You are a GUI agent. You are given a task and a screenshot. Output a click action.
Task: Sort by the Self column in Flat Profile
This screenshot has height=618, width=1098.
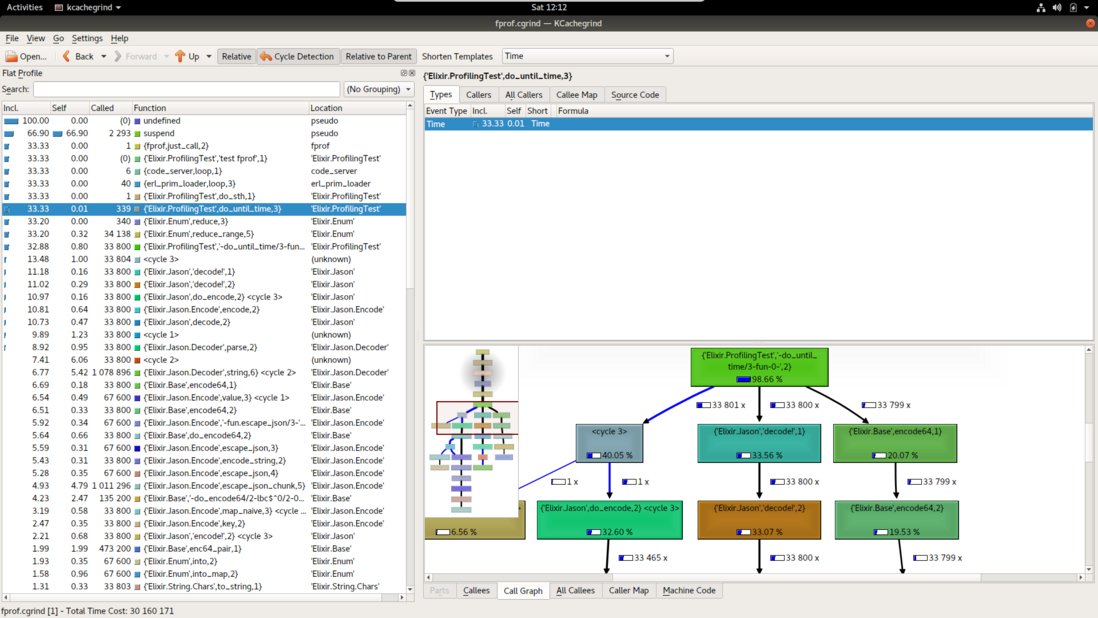tap(69, 108)
